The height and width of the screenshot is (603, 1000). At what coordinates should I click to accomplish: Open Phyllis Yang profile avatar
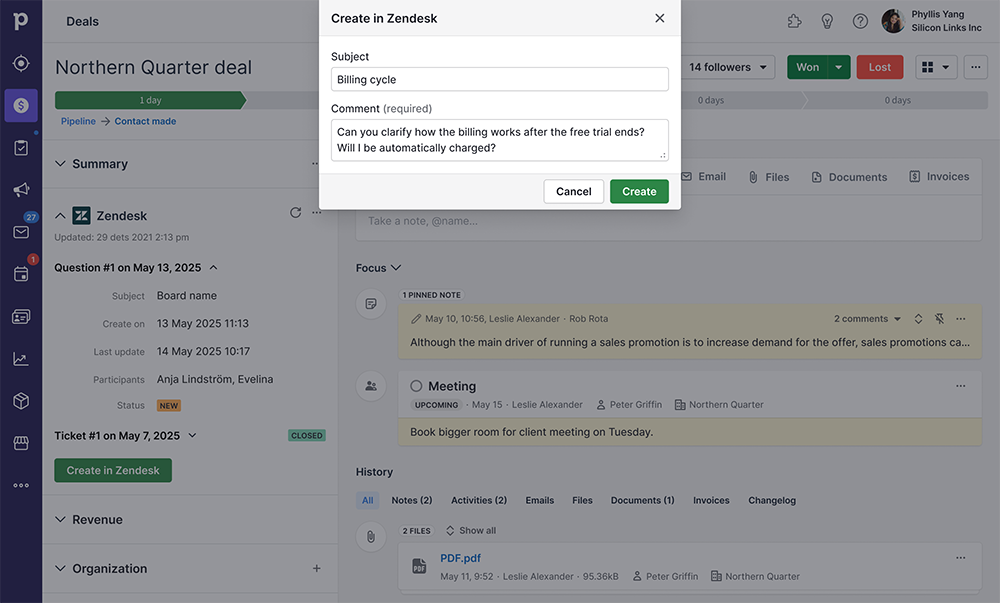tap(893, 21)
